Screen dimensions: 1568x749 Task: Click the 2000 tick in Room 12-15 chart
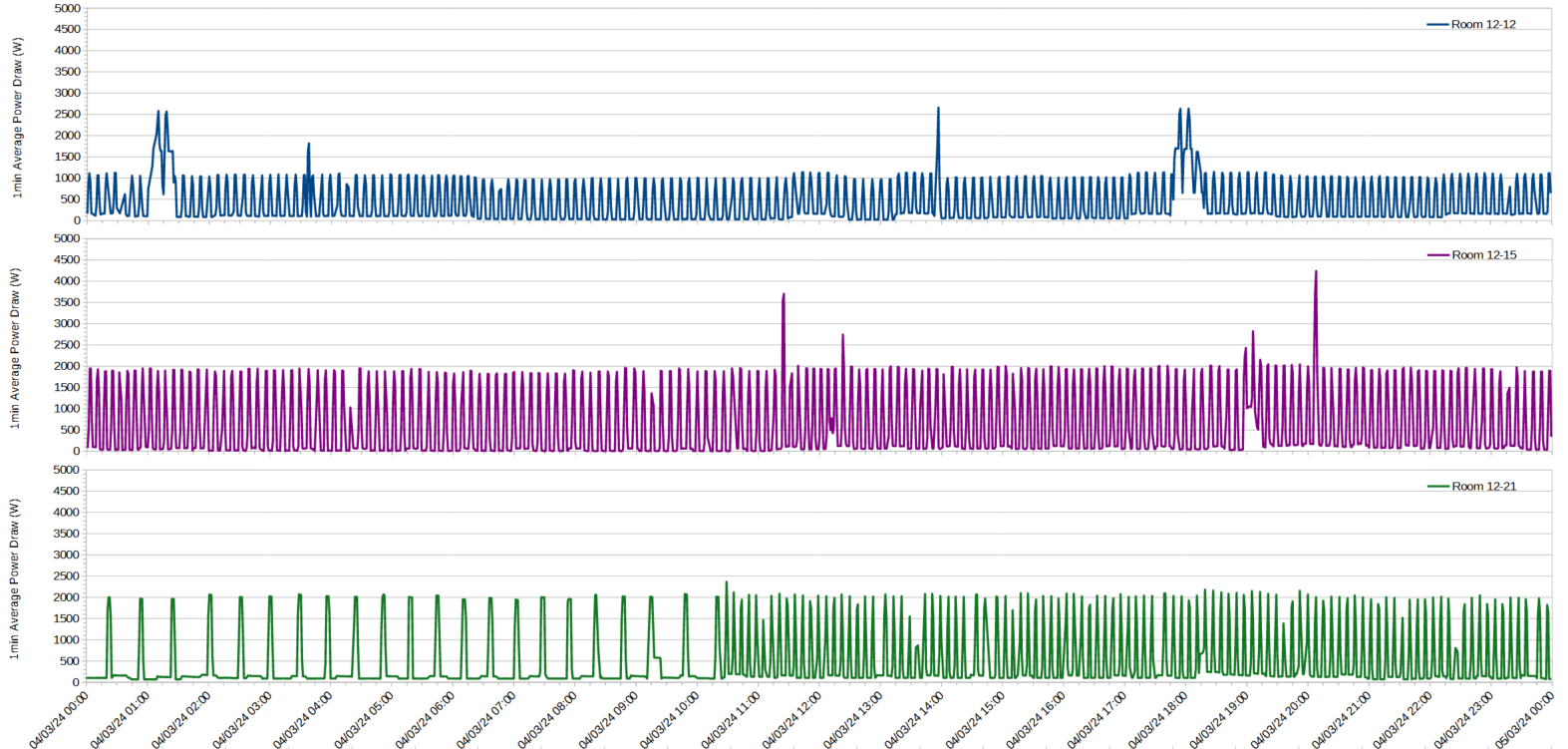[68, 367]
